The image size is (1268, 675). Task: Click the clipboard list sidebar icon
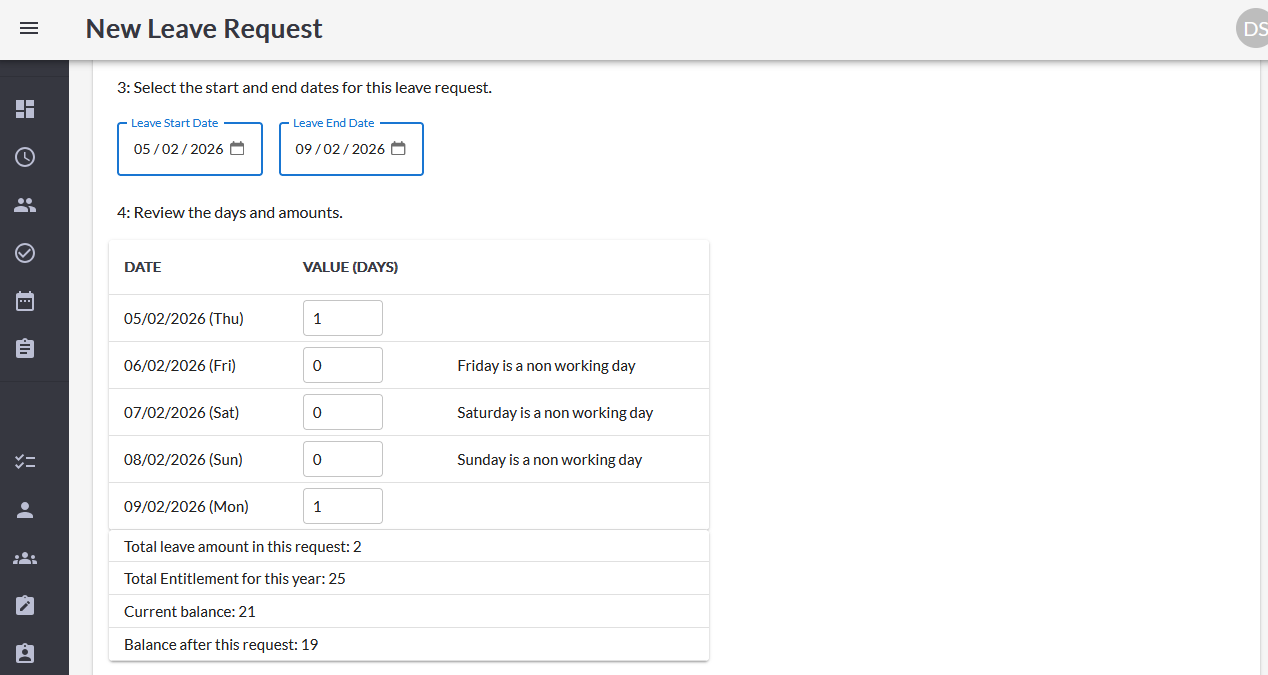(x=25, y=349)
